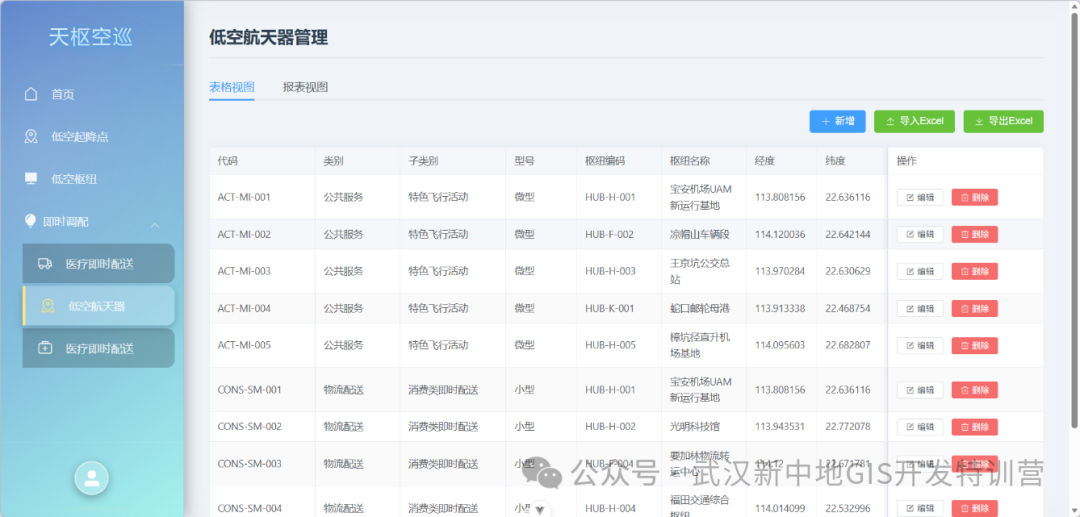Click the bulb icon beside 即时调配
Image resolution: width=1080 pixels, height=517 pixels.
pos(30,221)
